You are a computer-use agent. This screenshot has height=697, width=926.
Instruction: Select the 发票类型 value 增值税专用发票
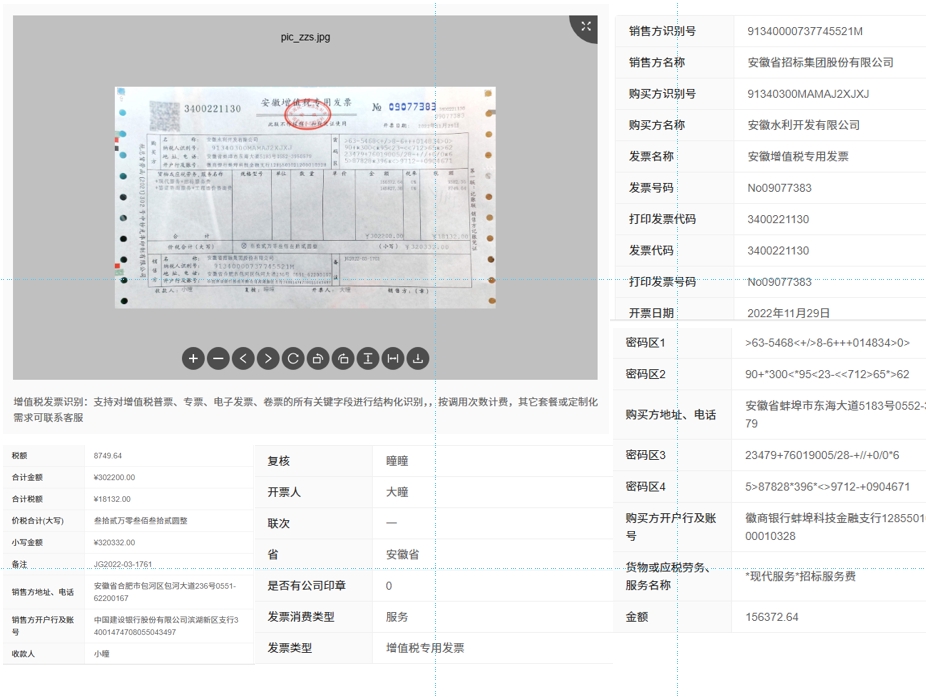(x=425, y=649)
